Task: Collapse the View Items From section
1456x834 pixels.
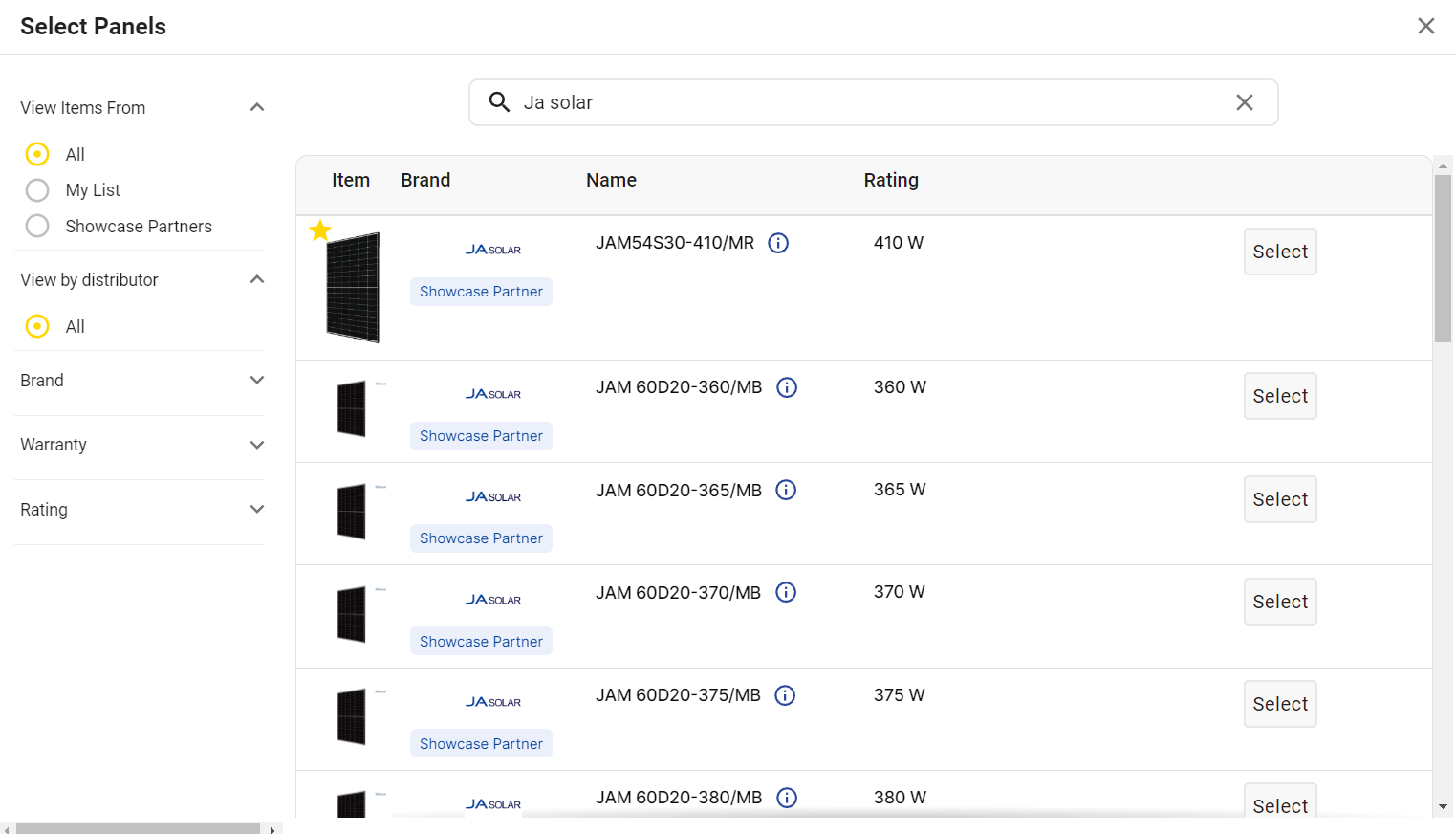Action: [x=256, y=107]
